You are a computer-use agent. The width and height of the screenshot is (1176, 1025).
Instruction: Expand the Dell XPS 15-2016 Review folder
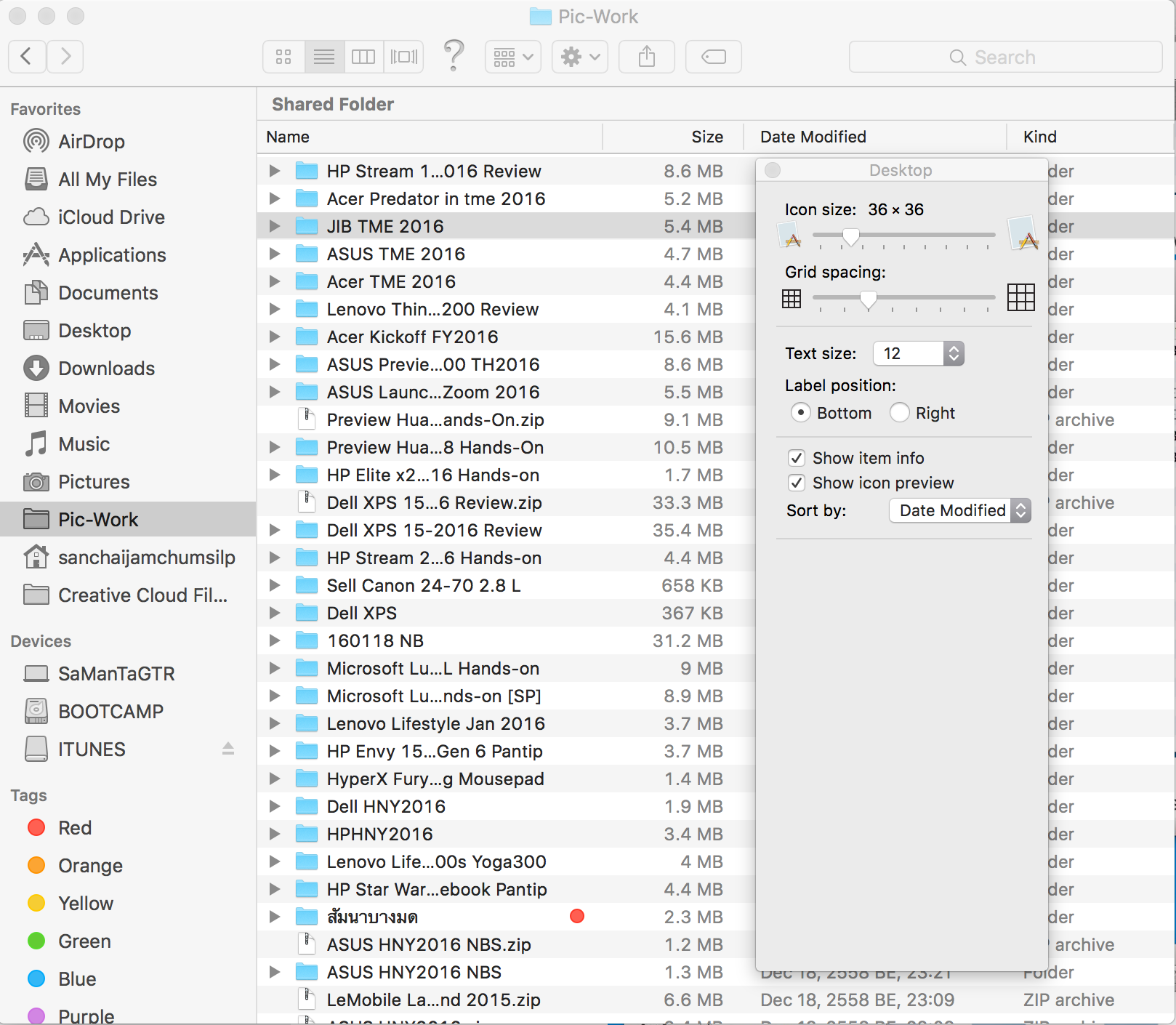click(x=275, y=530)
